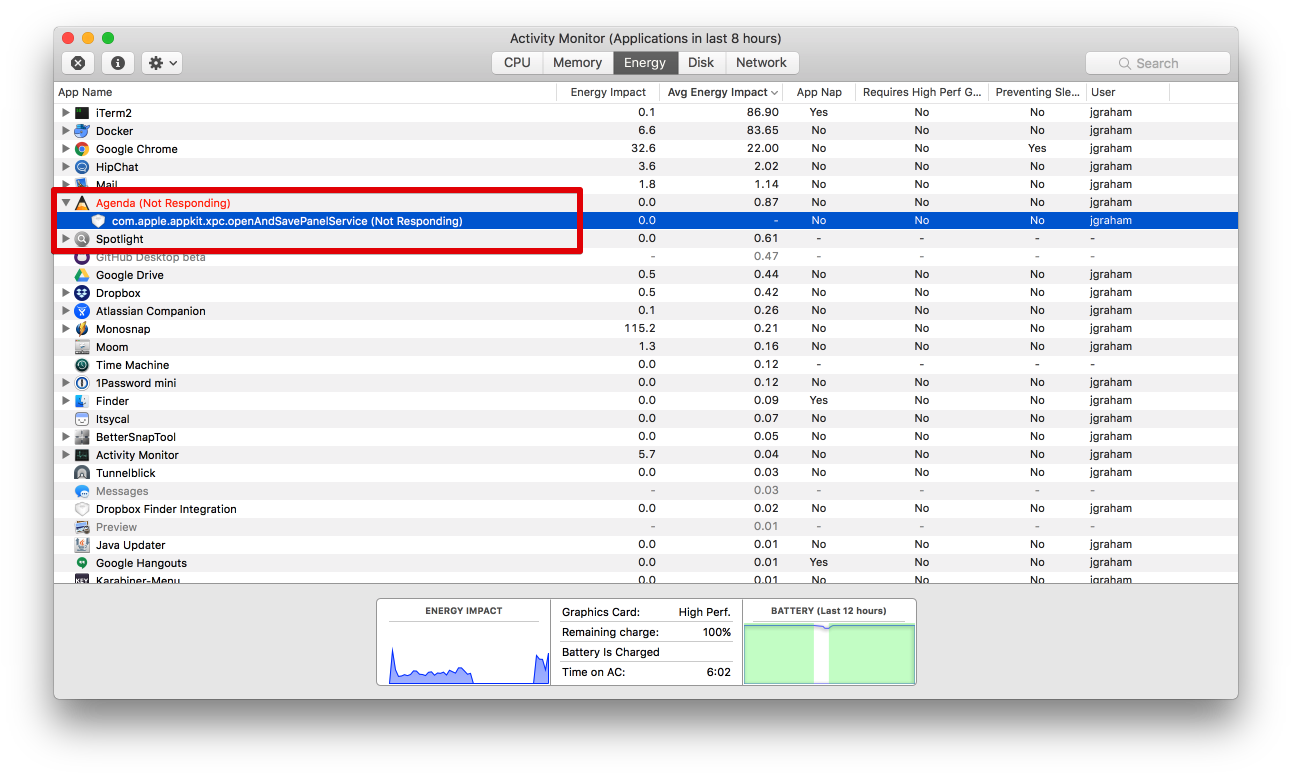Expand the iTerm2 process group
Viewport: 1291px width, 773px height.
pos(66,113)
